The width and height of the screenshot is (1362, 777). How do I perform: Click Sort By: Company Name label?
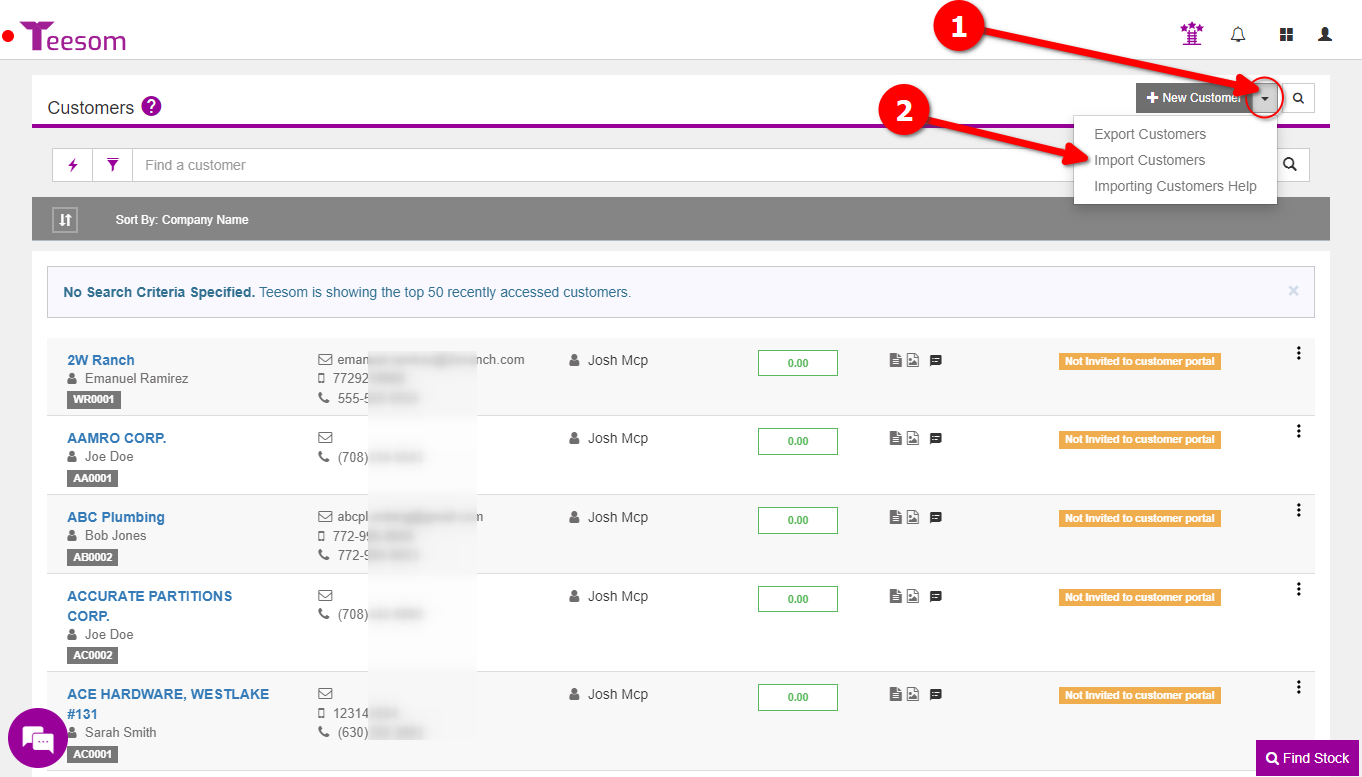[x=182, y=219]
